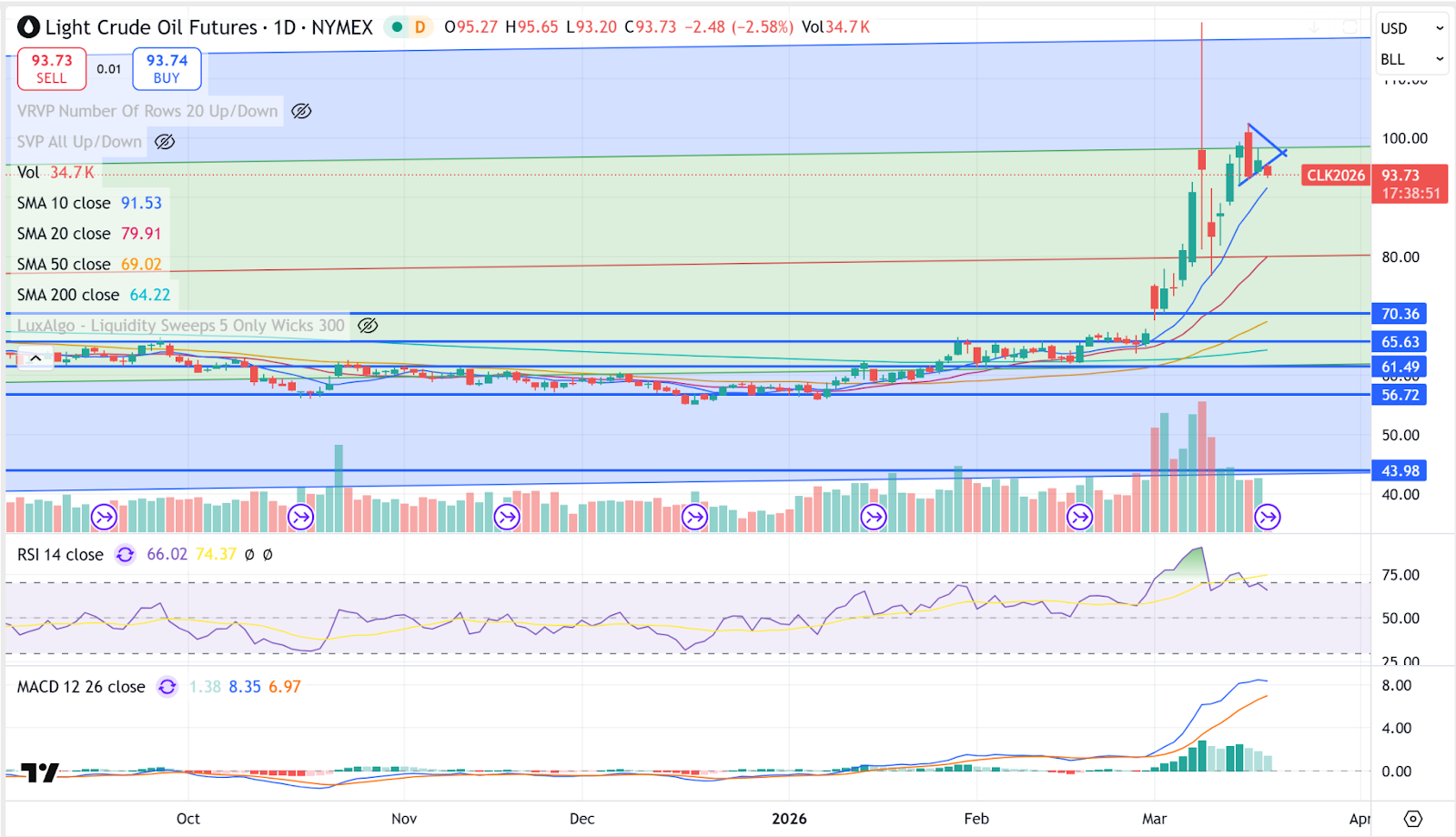This screenshot has height=837, width=1456.
Task: Click the RSI moving average value 74.37
Action: pyautogui.click(x=216, y=555)
